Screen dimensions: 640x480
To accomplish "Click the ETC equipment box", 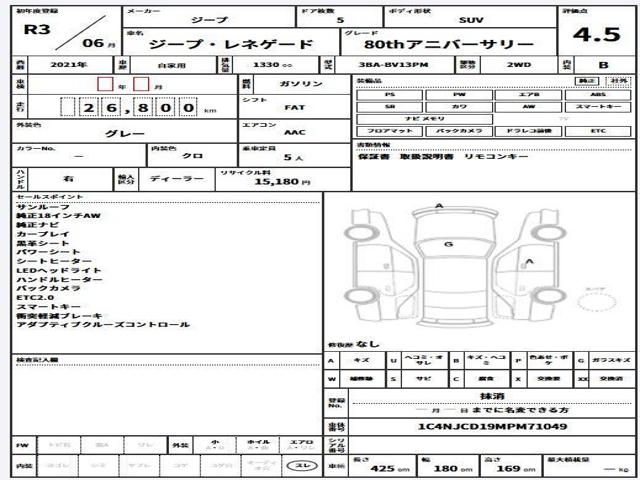I will tap(598, 131).
